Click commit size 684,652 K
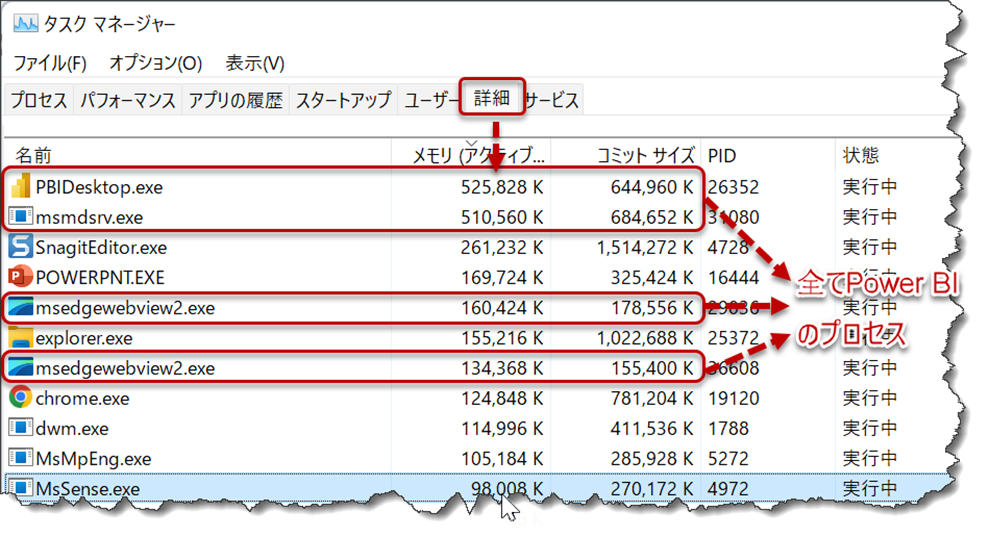 [652, 217]
